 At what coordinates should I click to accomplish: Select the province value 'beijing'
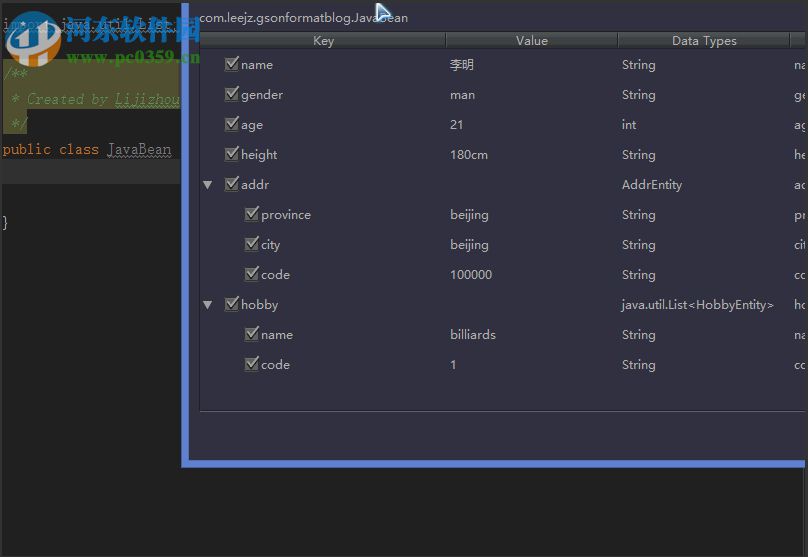tap(469, 215)
